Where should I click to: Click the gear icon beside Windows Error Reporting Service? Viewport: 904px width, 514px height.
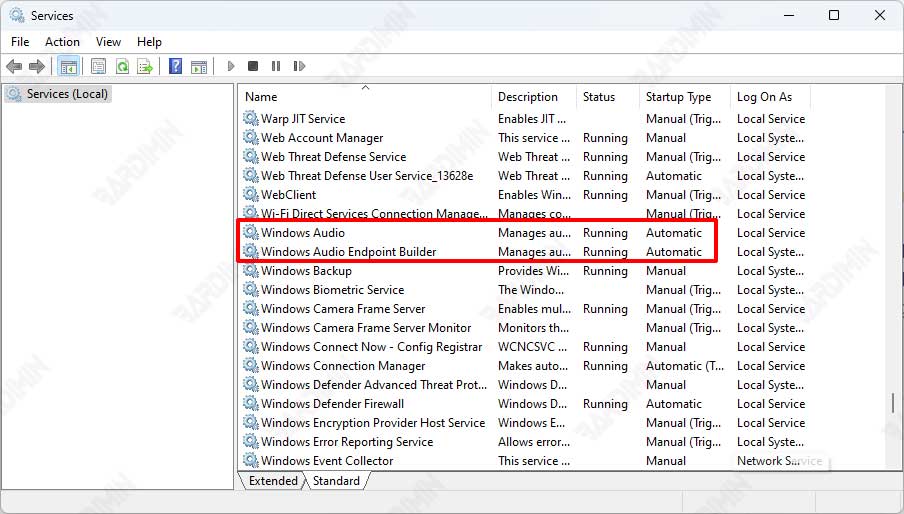tap(251, 441)
